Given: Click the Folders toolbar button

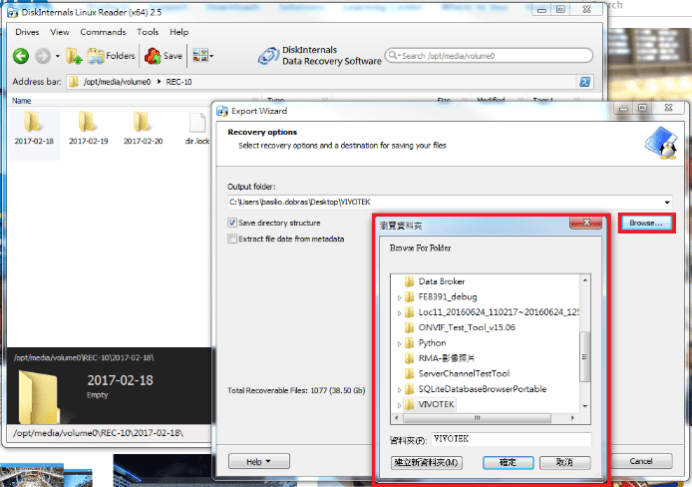Looking at the screenshot, I should [x=111, y=56].
